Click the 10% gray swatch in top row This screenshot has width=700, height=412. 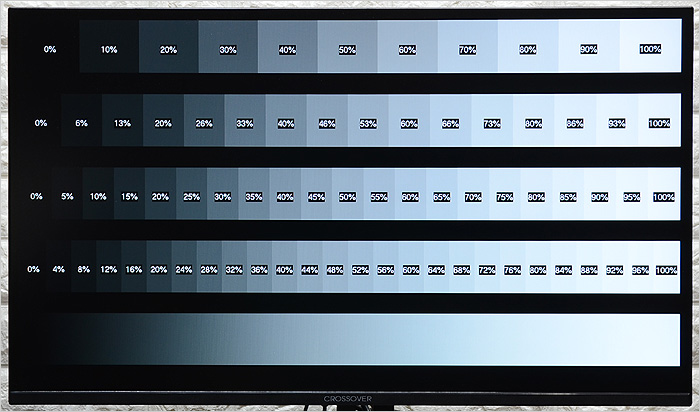pos(109,50)
